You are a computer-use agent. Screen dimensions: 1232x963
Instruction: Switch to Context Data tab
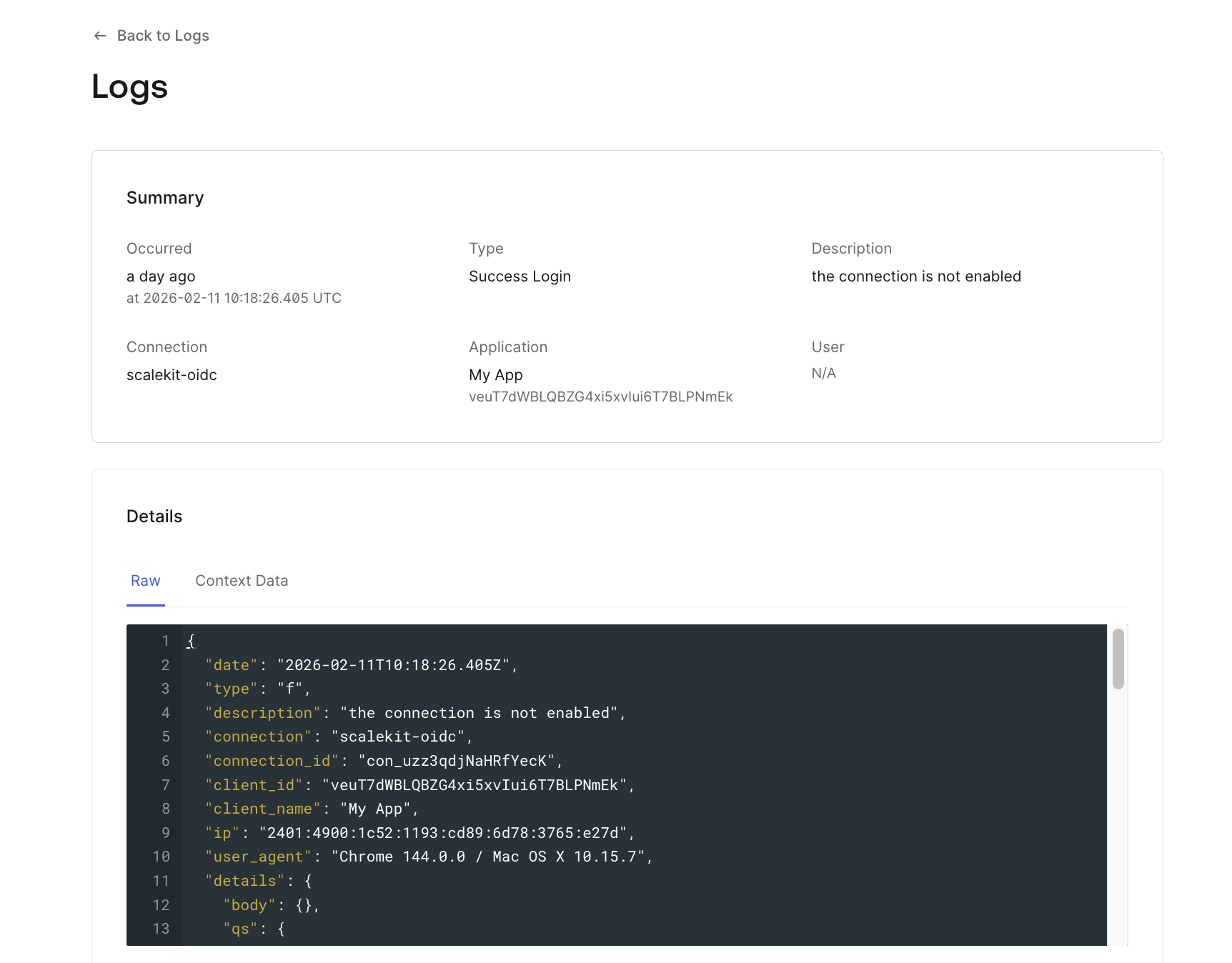pyautogui.click(x=242, y=581)
